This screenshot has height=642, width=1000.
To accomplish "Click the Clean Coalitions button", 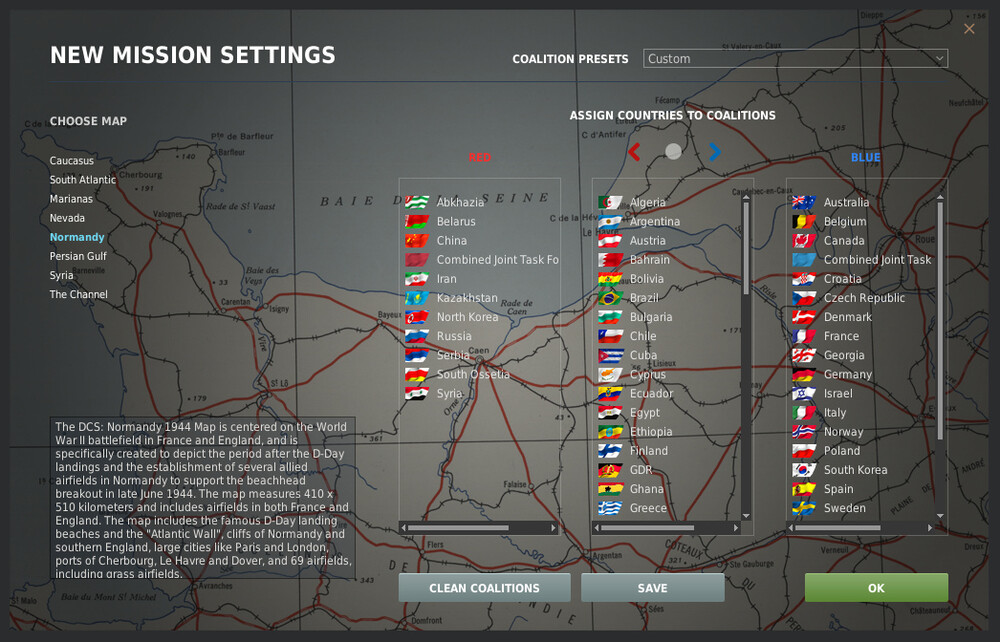I will point(484,588).
